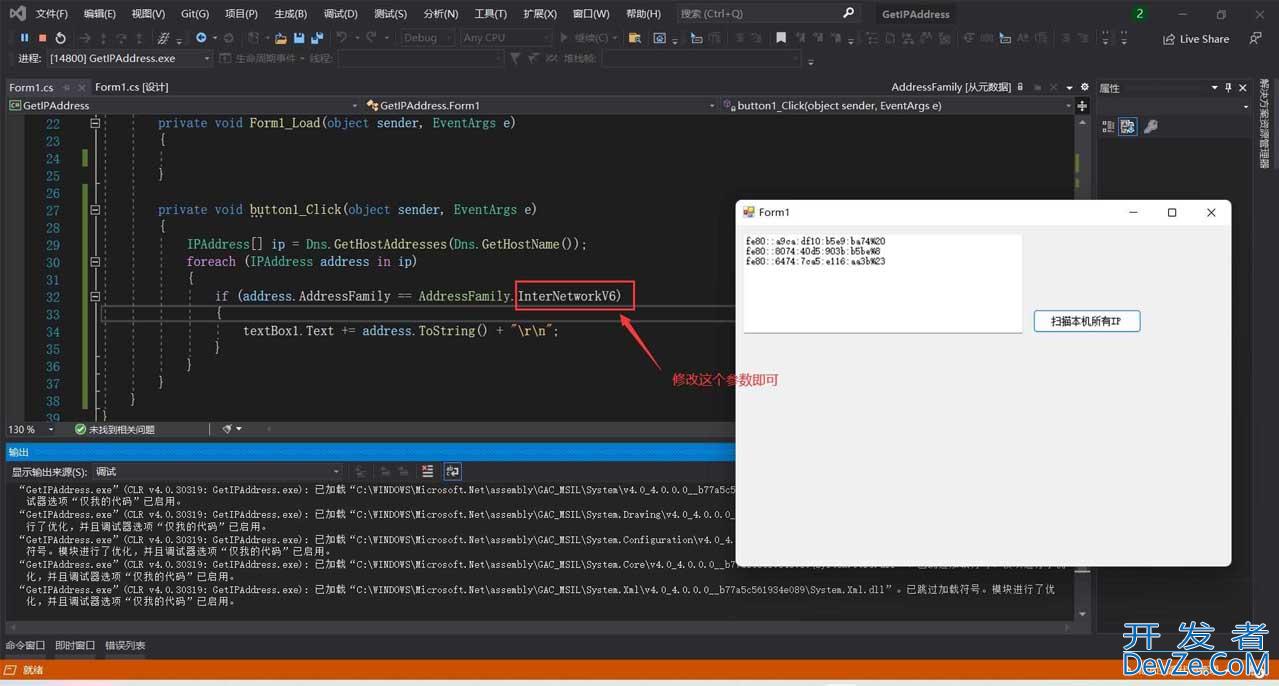
Task: Close the Properties panel
Action: [x=1242, y=88]
